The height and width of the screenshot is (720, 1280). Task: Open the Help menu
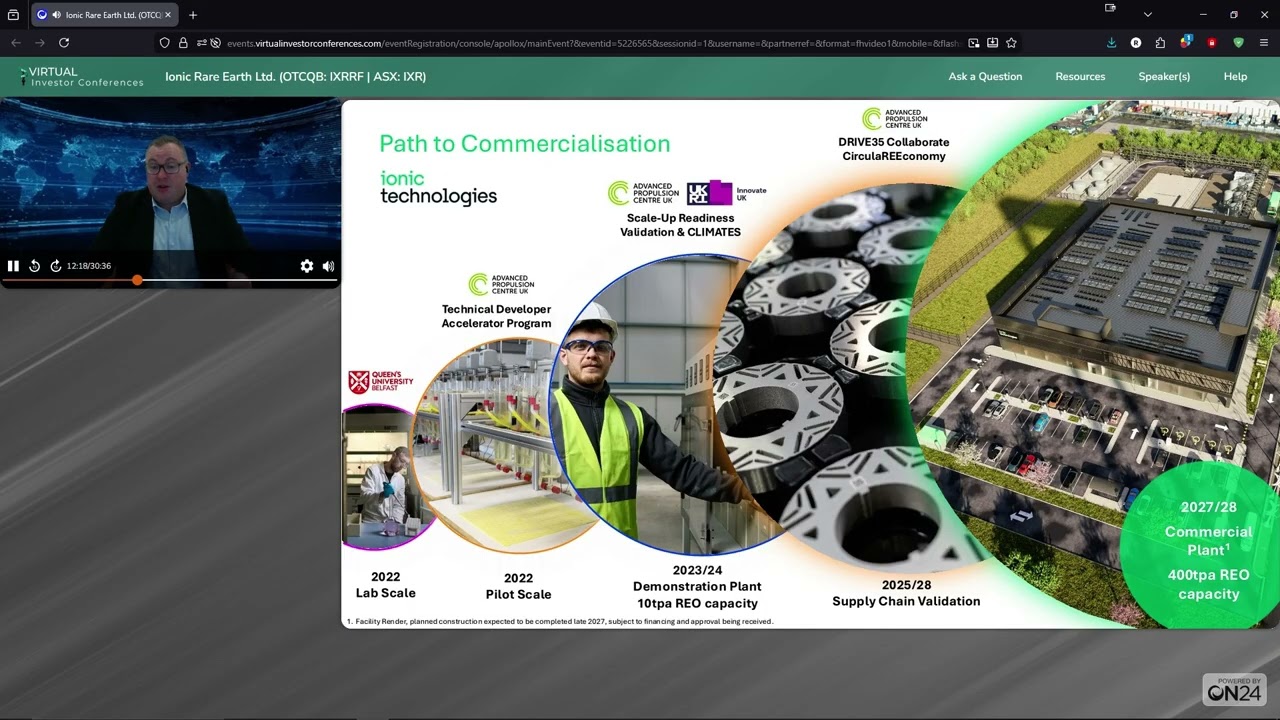tap(1235, 77)
